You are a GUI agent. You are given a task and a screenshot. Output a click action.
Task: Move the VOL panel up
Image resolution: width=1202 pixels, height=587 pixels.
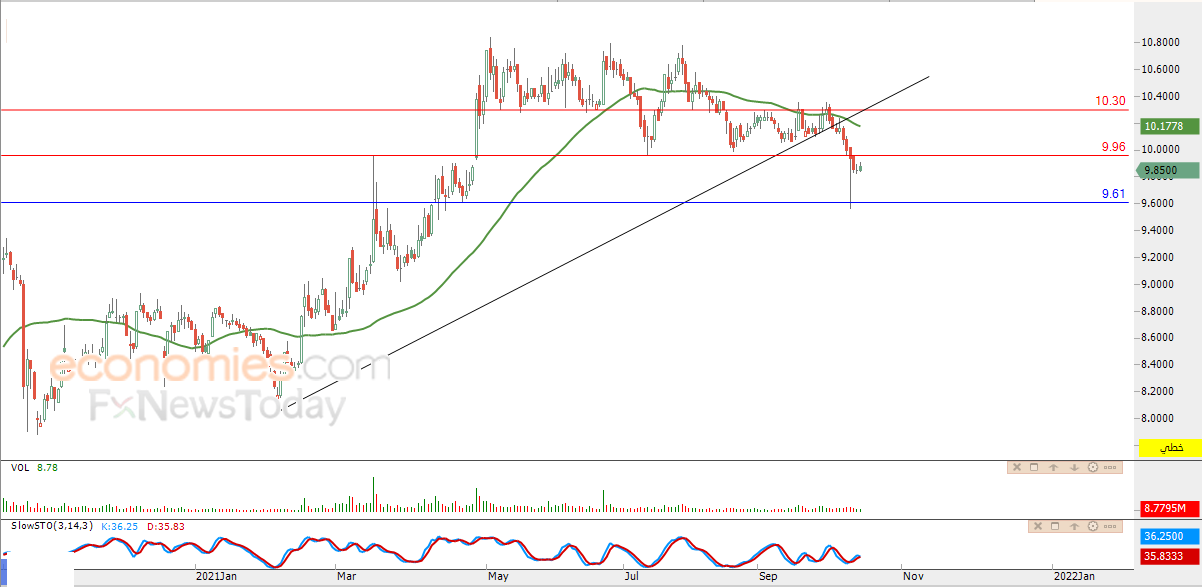(1053, 467)
